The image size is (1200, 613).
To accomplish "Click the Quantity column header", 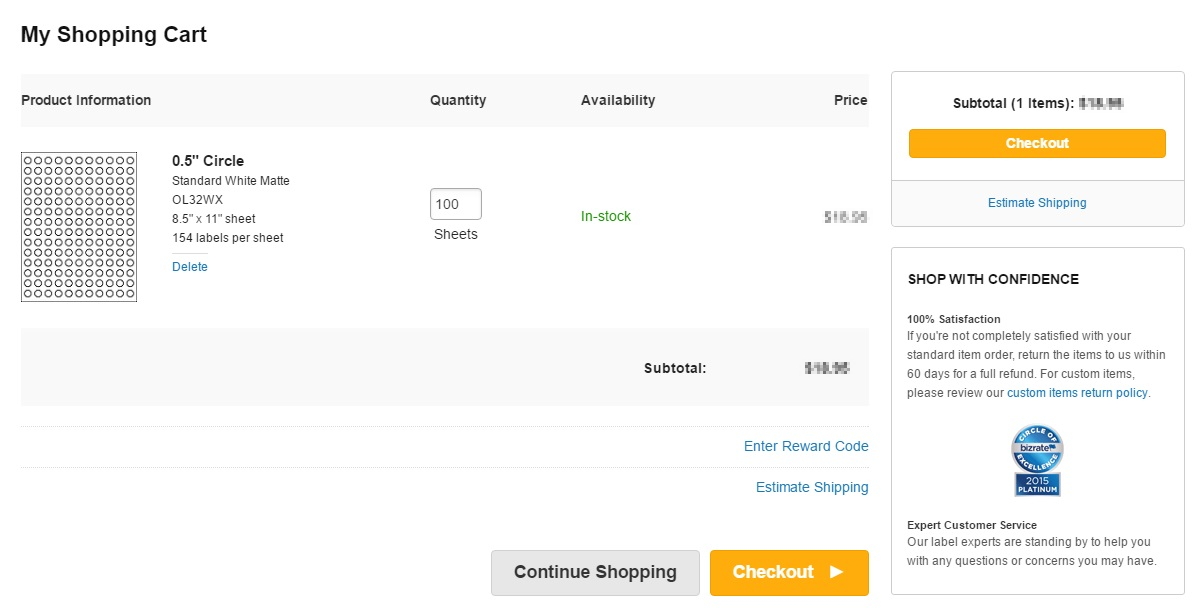I will pyautogui.click(x=458, y=100).
